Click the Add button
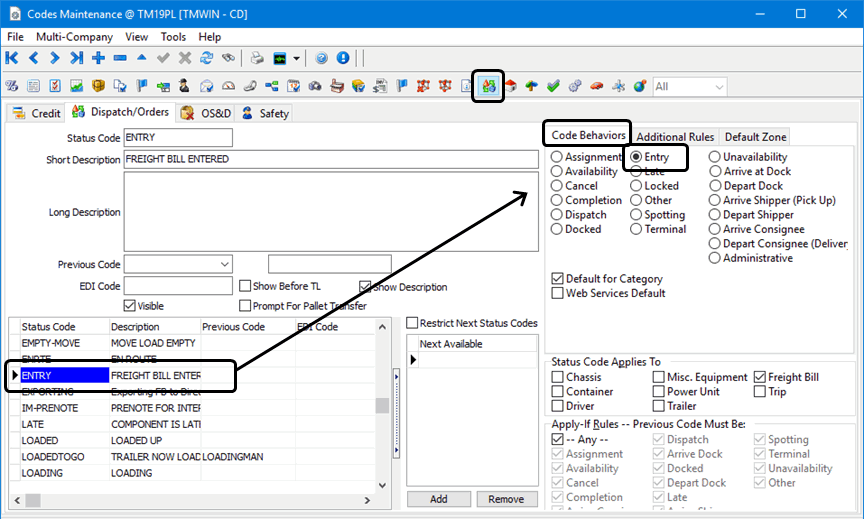The height and width of the screenshot is (519, 864). point(438,499)
